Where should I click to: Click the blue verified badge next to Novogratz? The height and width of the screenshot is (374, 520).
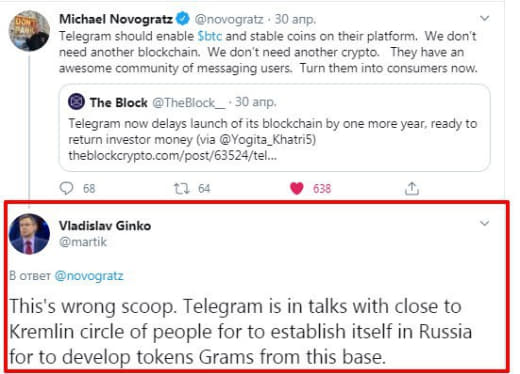pyautogui.click(x=183, y=18)
